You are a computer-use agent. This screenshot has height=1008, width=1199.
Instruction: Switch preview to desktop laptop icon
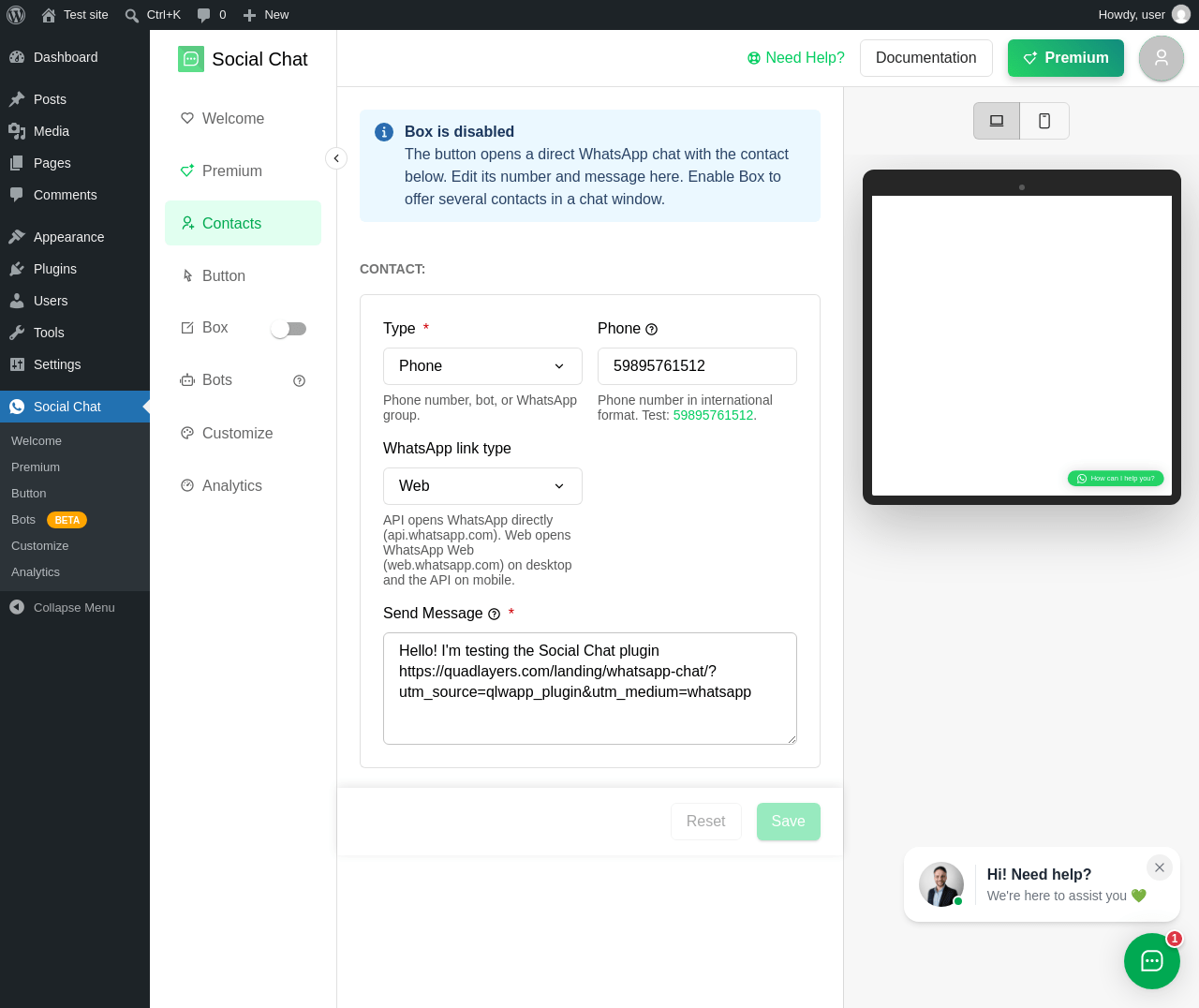pyautogui.click(x=997, y=121)
